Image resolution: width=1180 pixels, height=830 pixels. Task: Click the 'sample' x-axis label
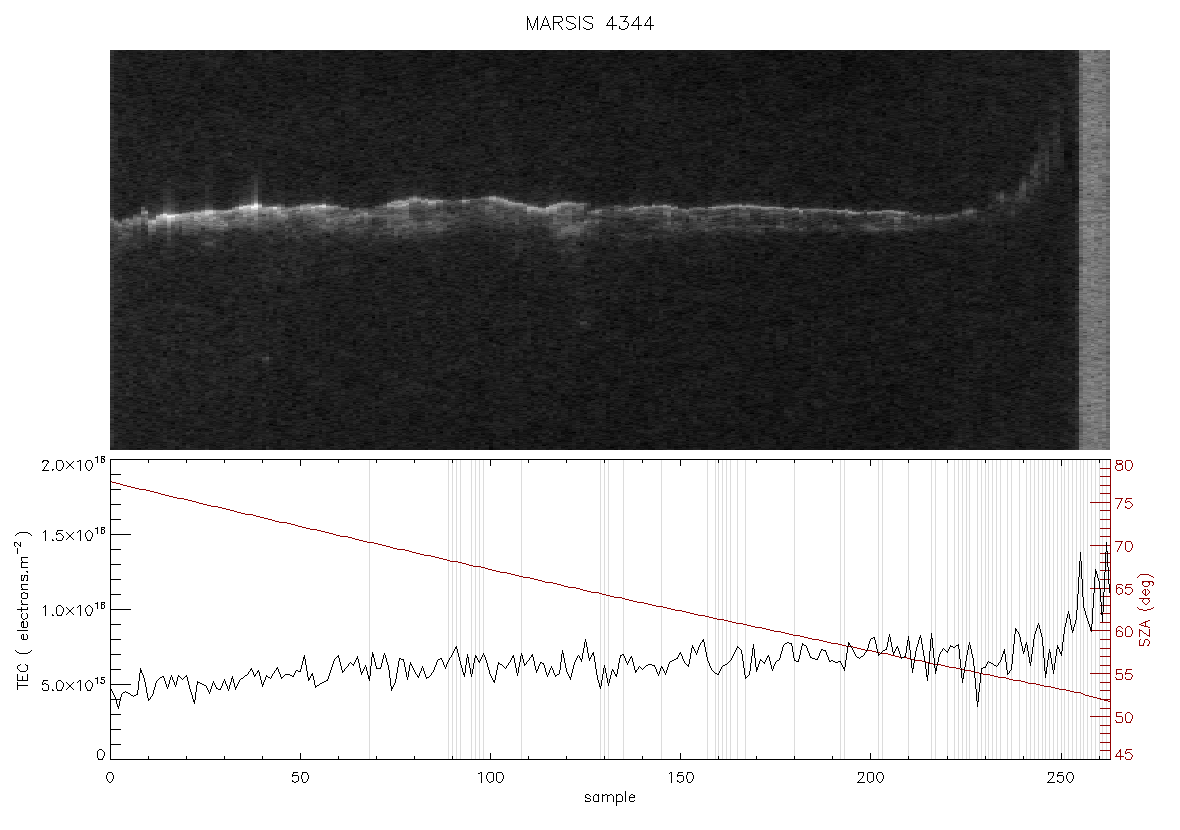(610, 798)
